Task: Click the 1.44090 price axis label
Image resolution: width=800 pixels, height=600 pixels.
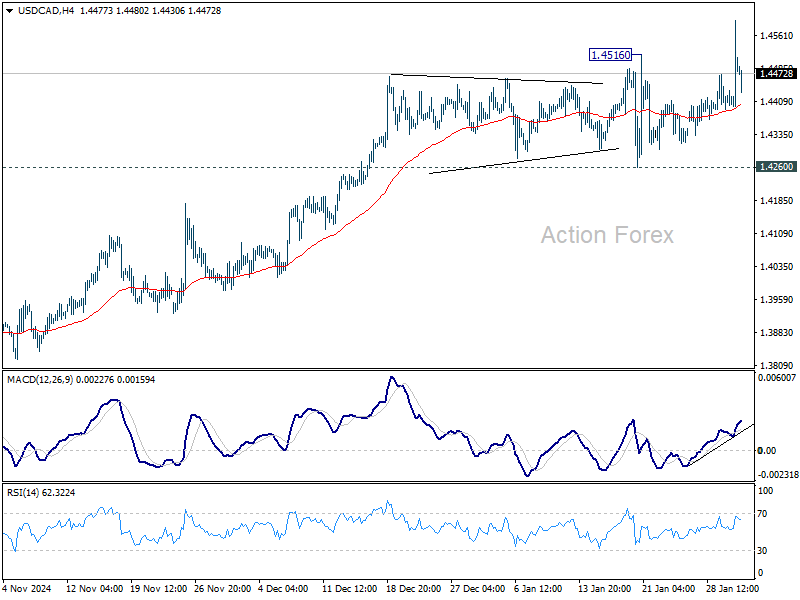Action: [777, 102]
